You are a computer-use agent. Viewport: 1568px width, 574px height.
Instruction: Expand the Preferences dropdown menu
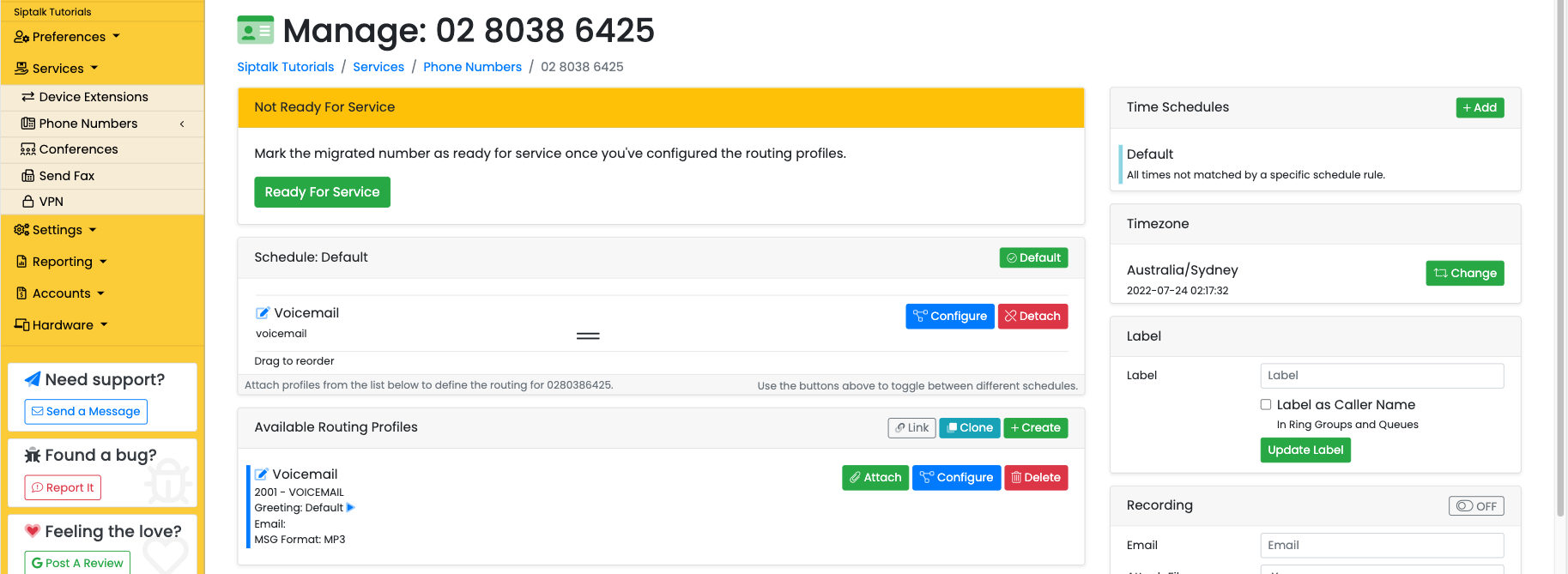(x=67, y=37)
